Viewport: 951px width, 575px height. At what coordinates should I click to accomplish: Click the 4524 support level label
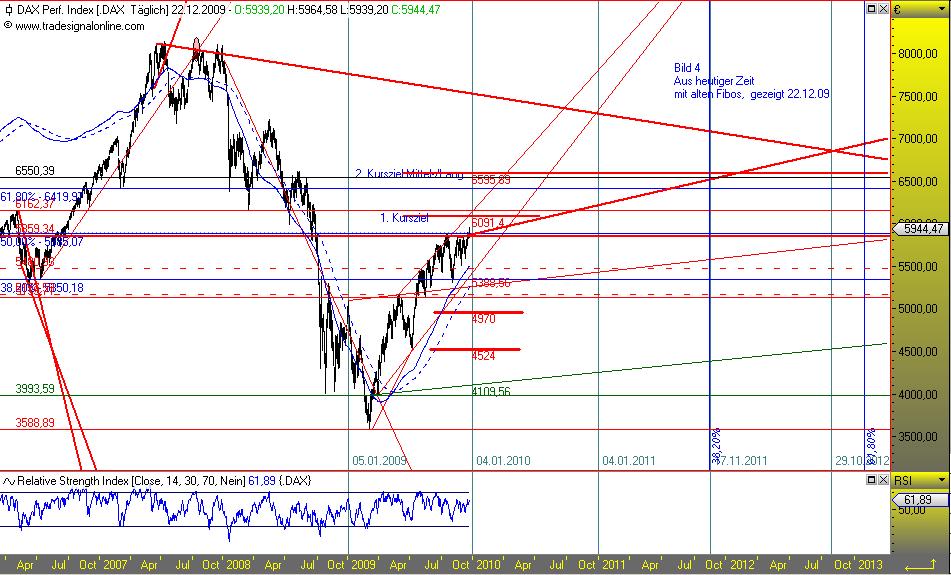pos(483,356)
